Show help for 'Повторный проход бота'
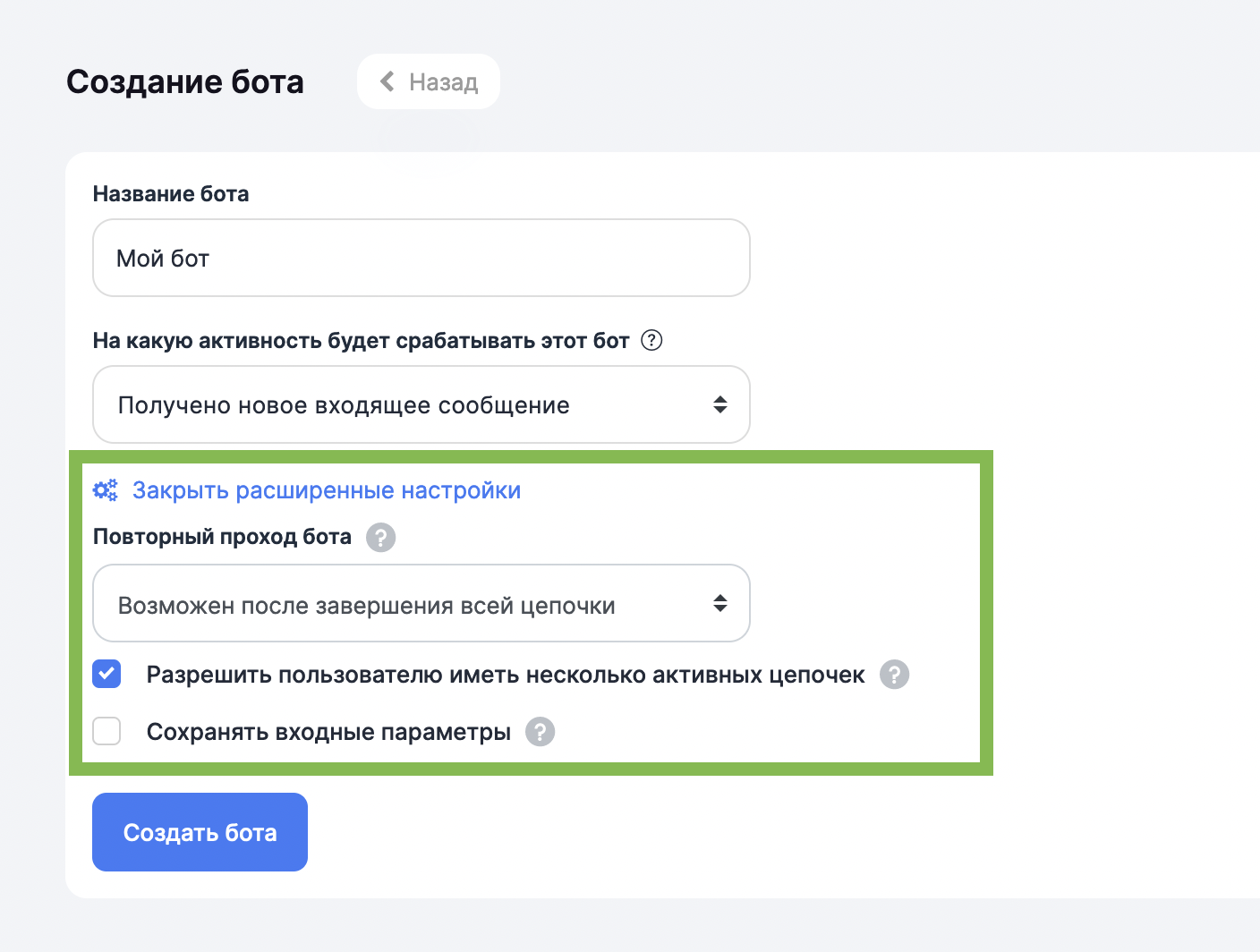Viewport: 1260px width, 952px height. 380,538
